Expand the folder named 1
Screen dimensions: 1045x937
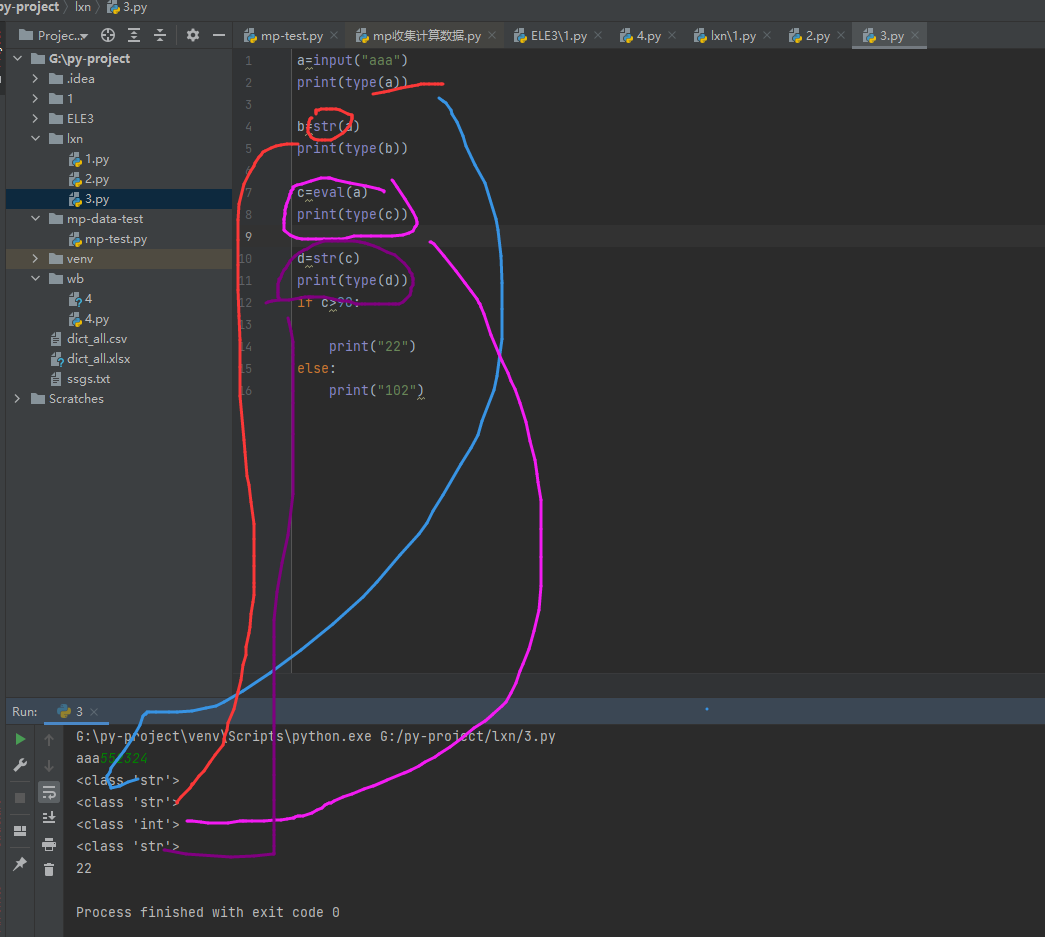[x=35, y=99]
